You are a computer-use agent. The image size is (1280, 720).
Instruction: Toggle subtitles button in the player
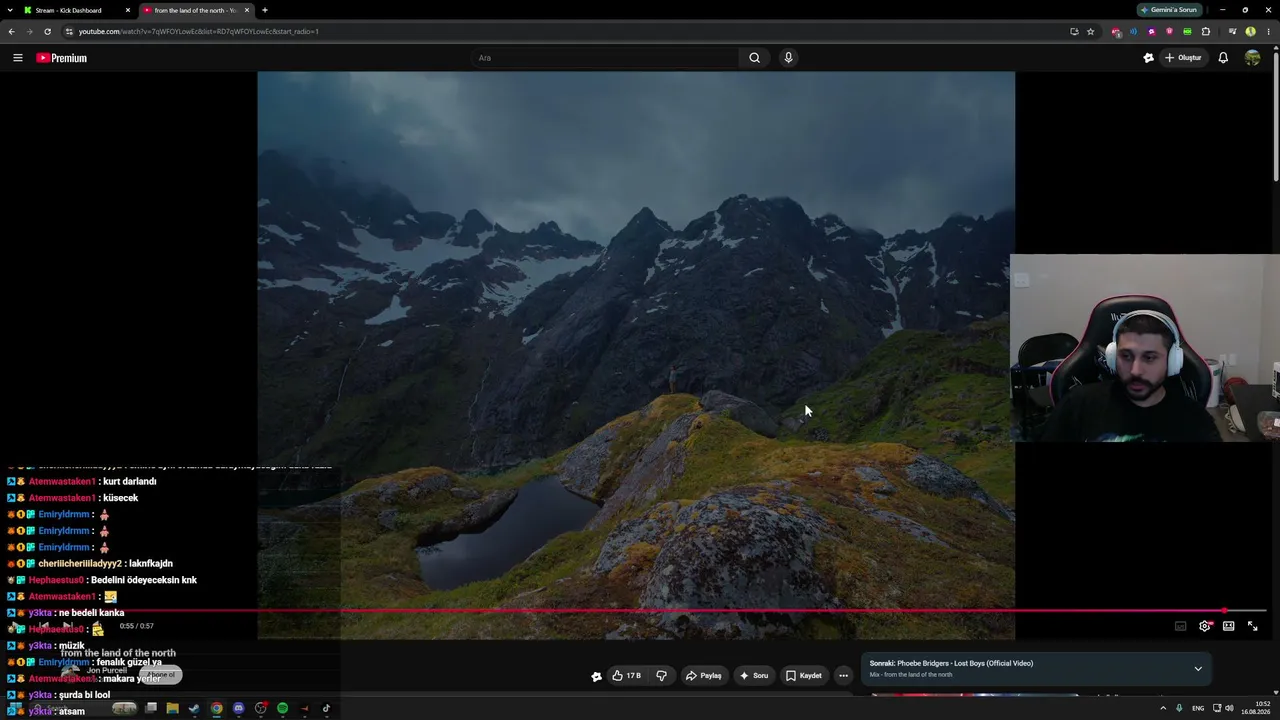click(x=1180, y=626)
